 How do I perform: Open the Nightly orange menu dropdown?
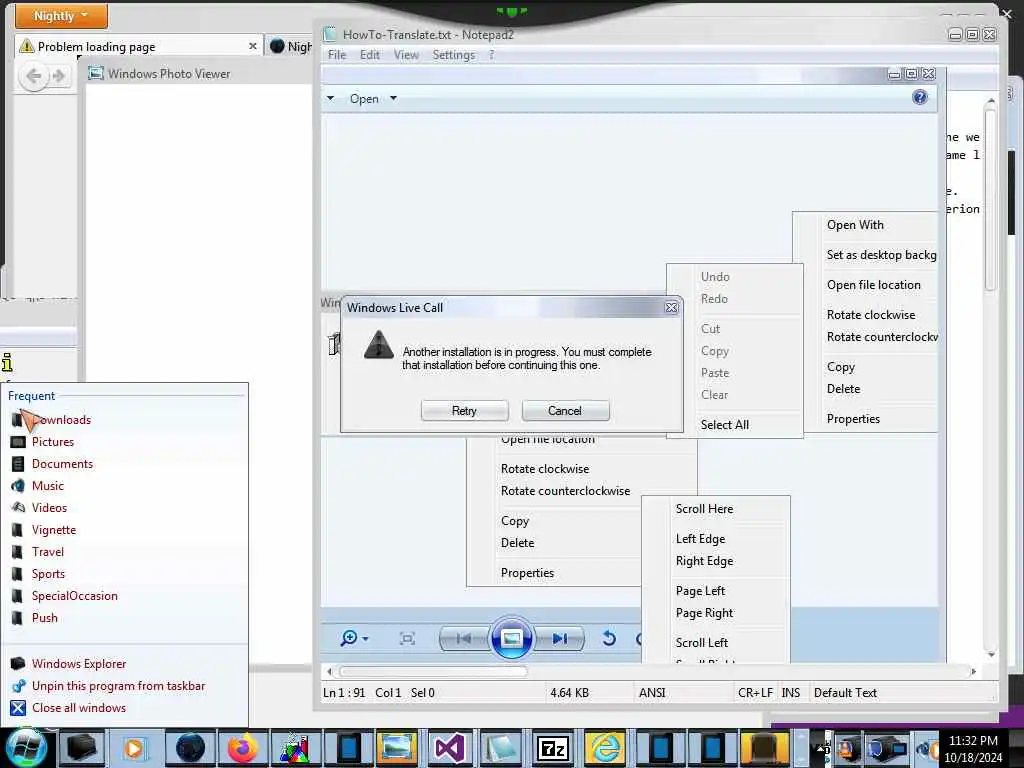pyautogui.click(x=61, y=15)
